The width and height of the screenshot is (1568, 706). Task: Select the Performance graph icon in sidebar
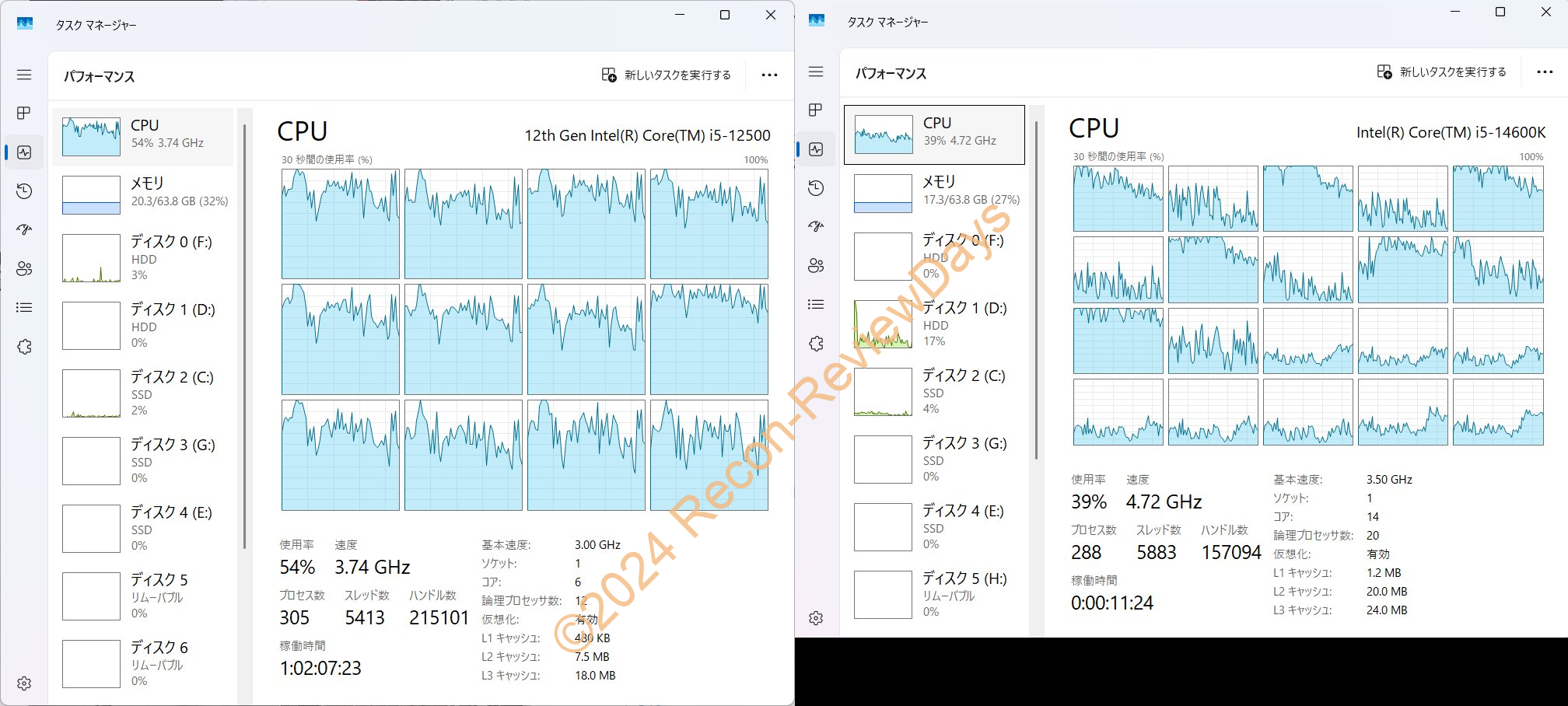tap(24, 152)
